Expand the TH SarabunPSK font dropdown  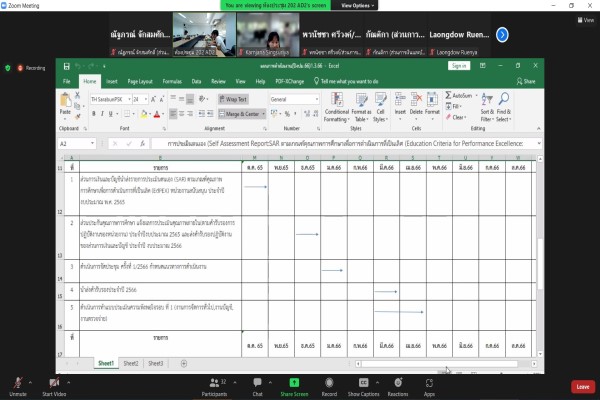coord(129,100)
